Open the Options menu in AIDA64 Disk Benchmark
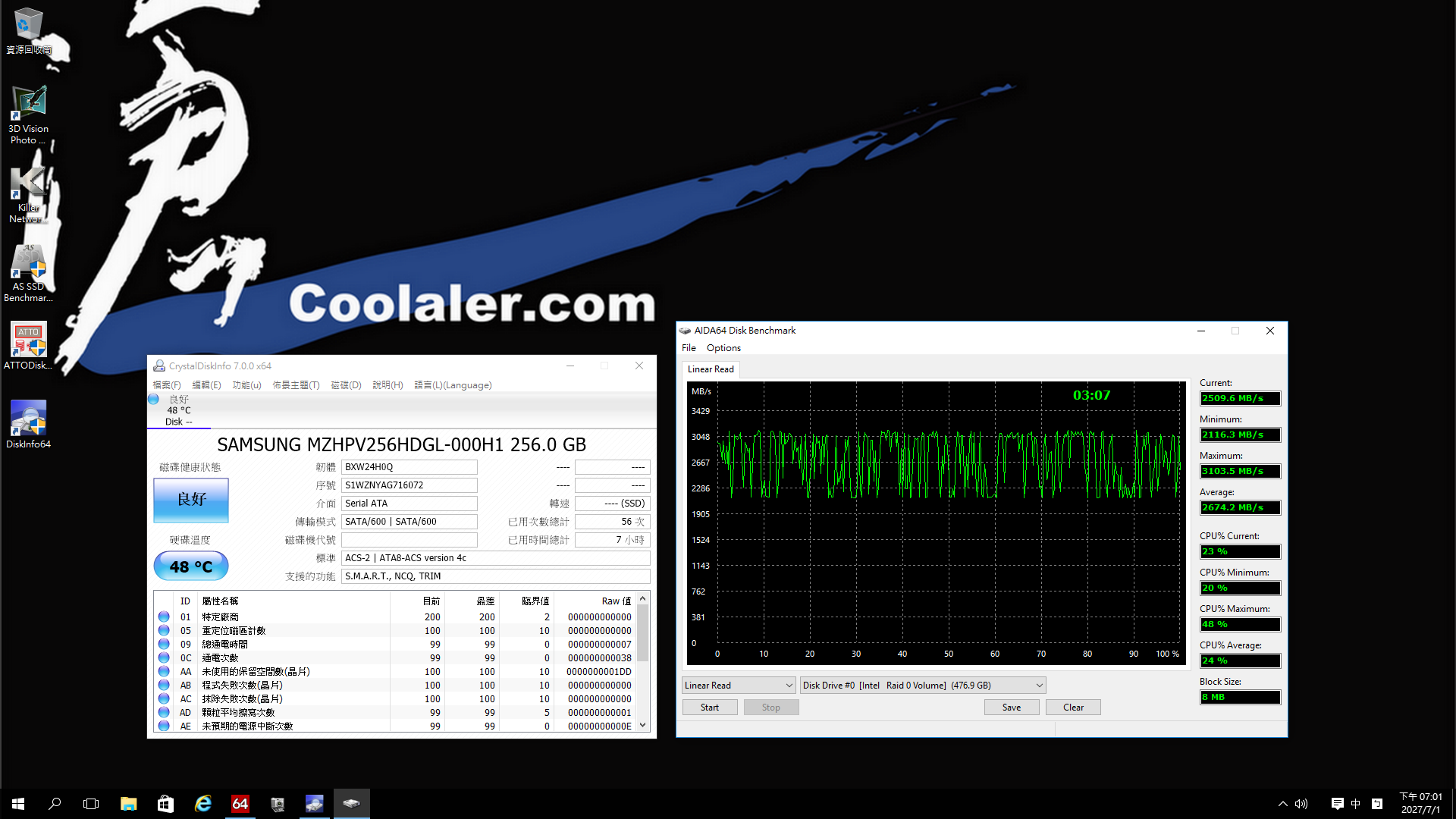Image resolution: width=1456 pixels, height=819 pixels. click(x=723, y=348)
